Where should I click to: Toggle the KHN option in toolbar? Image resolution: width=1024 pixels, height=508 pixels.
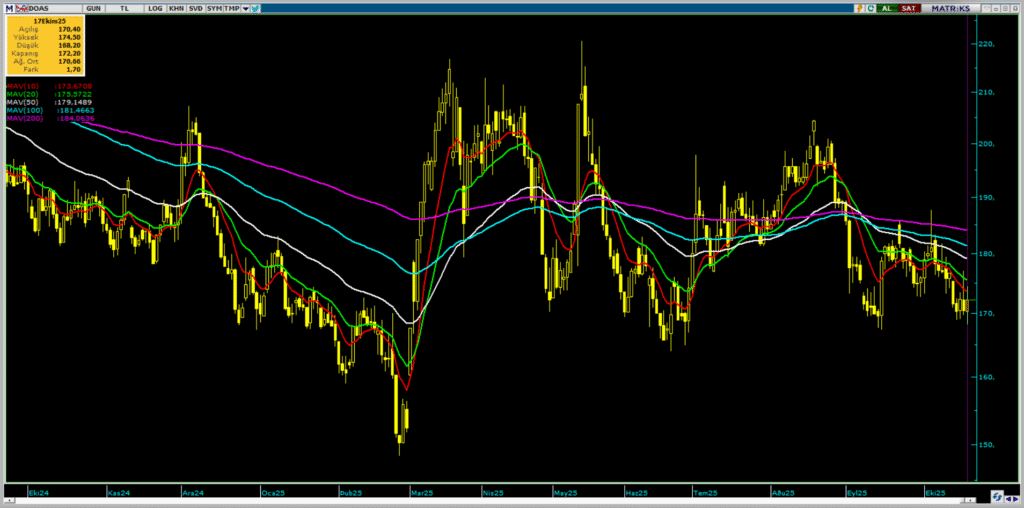(x=176, y=8)
